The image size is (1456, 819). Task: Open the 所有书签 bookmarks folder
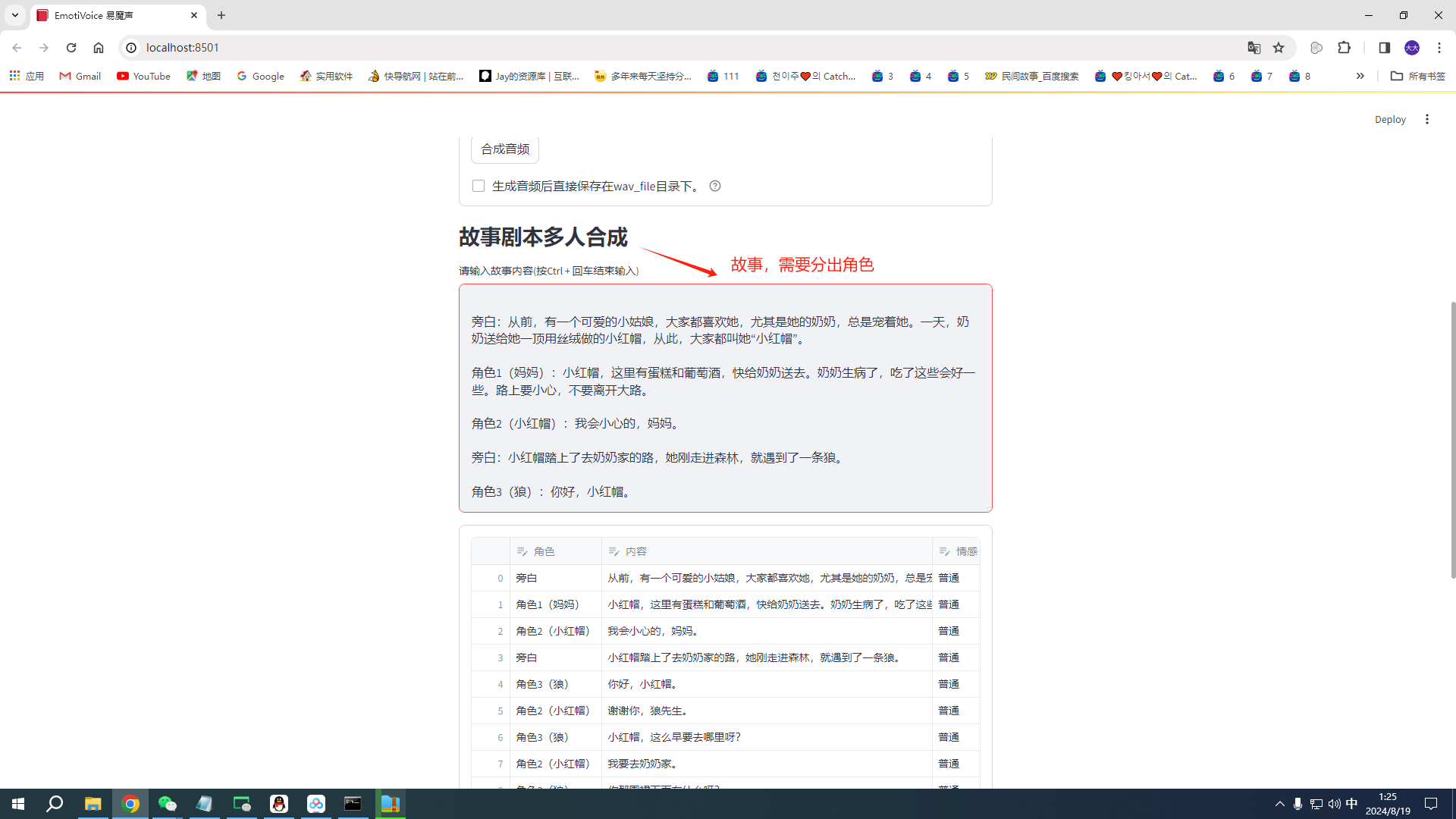point(1417,76)
